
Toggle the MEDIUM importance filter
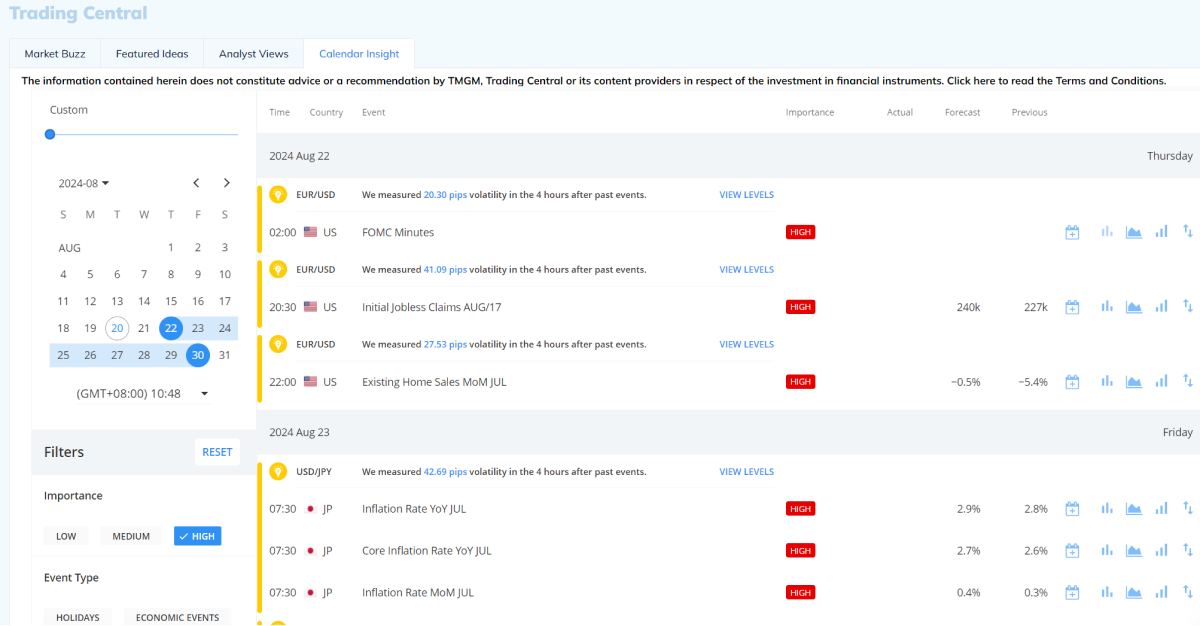point(131,535)
